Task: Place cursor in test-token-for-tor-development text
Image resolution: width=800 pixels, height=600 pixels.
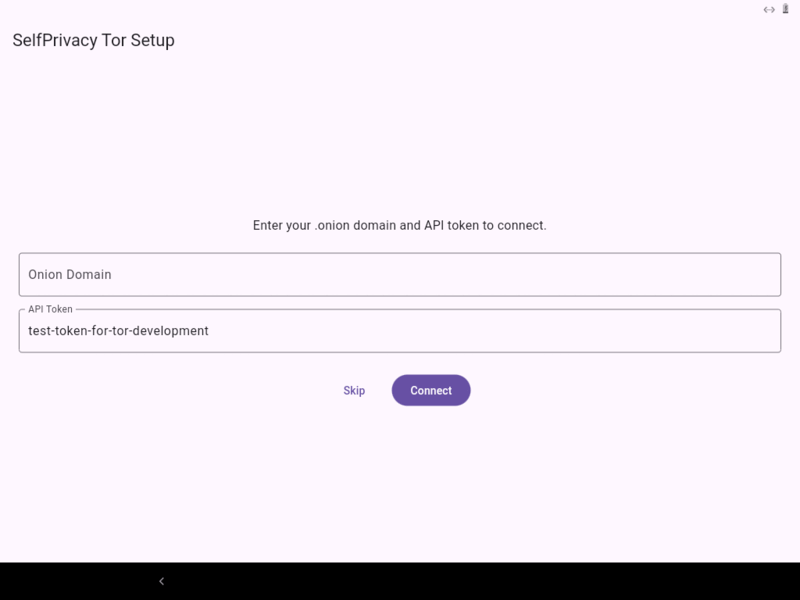Action: 118,331
